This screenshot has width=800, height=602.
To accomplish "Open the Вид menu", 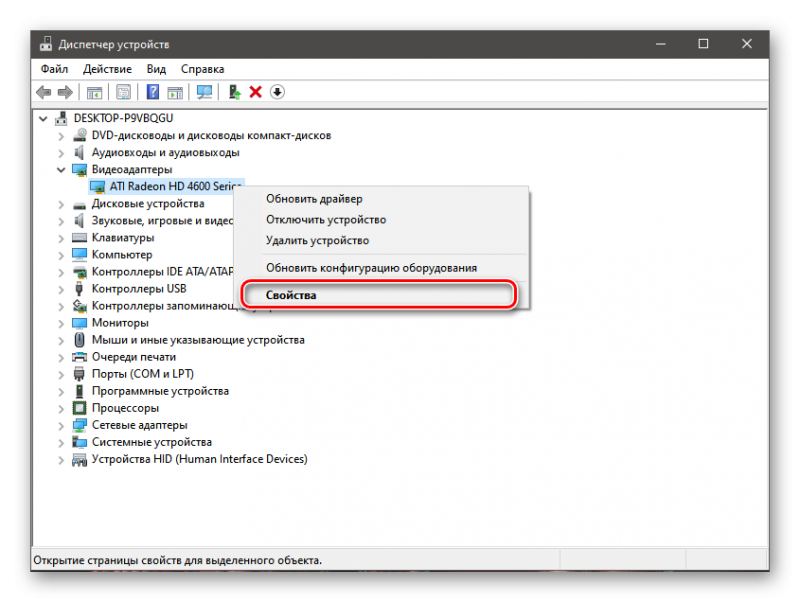I will point(156,69).
